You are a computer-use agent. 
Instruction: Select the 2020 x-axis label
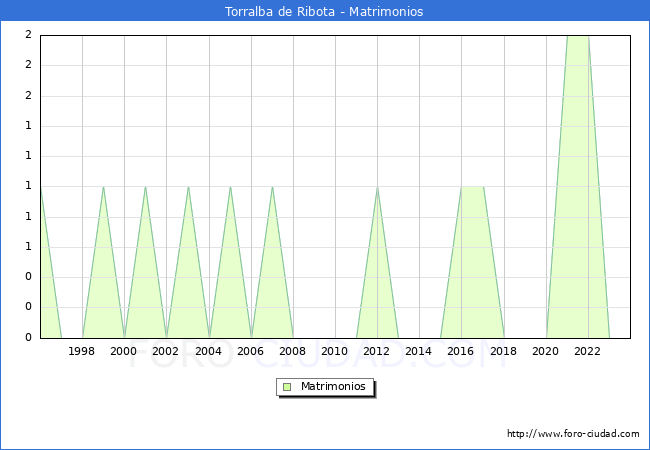(545, 351)
